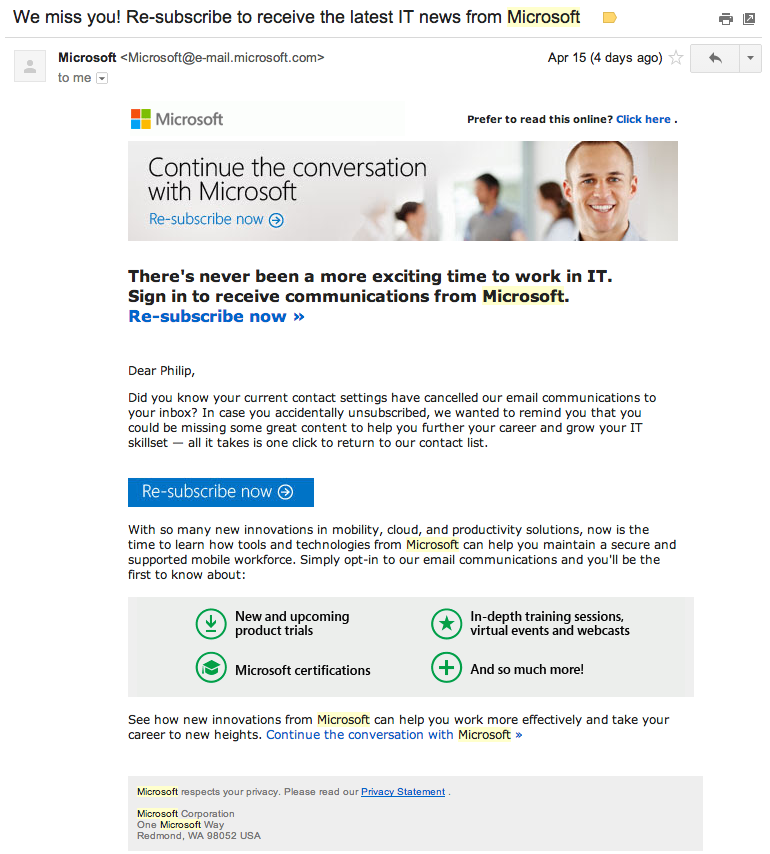Open email in new window icon
Image resolution: width=770 pixels, height=854 pixels.
(x=748, y=19)
